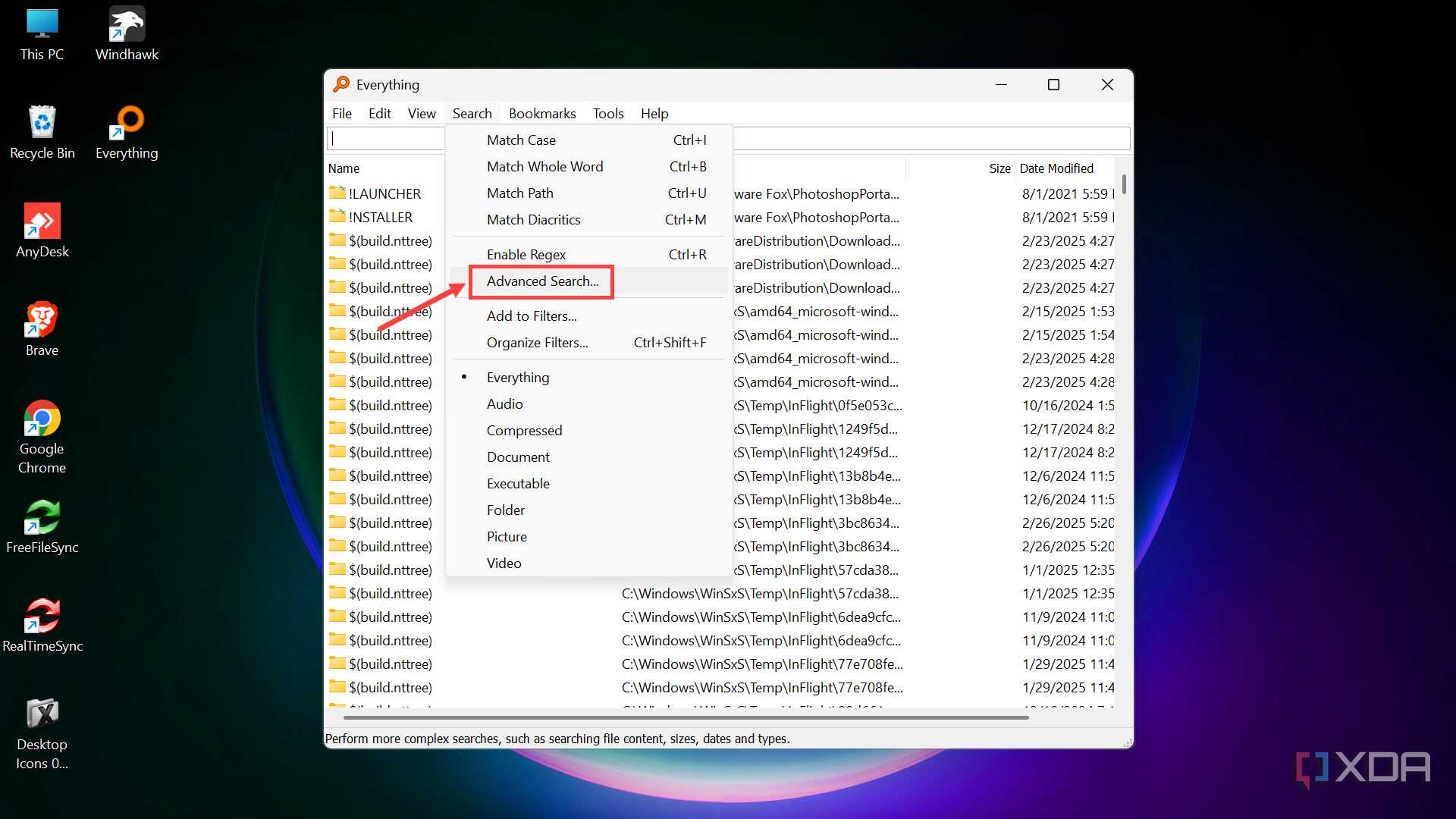The image size is (1456, 819).
Task: Choose the Folder filter
Action: point(589,510)
